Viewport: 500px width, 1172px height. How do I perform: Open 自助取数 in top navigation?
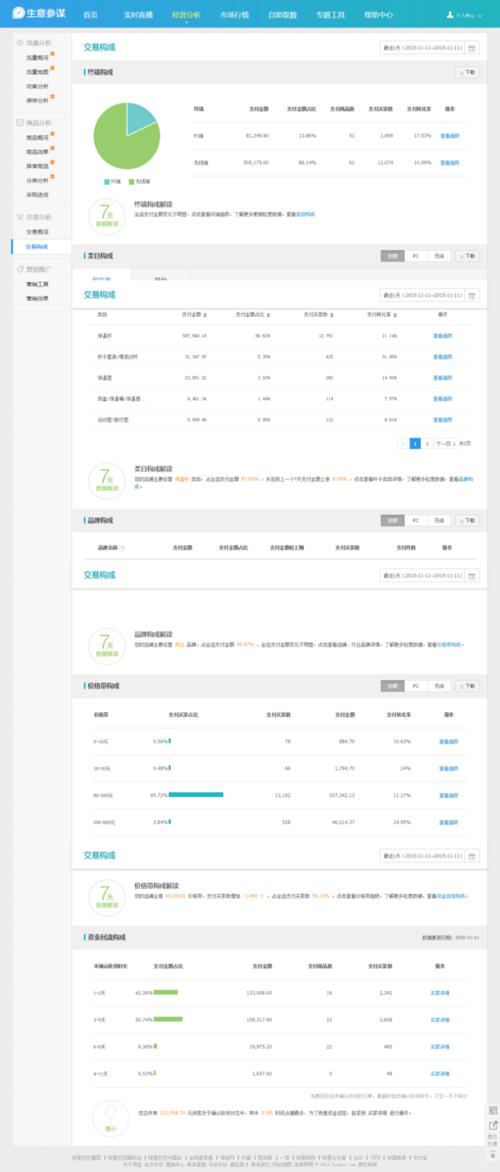pyautogui.click(x=282, y=14)
